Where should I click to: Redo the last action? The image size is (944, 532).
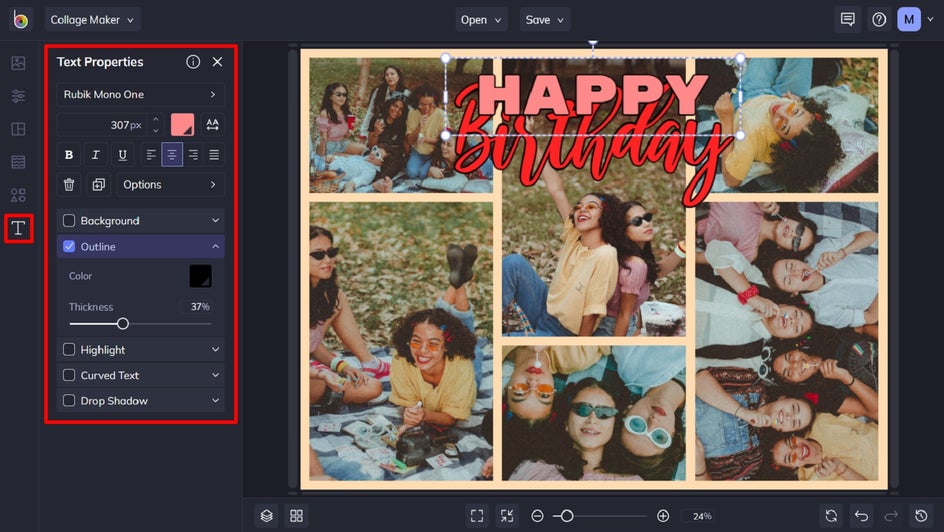[x=891, y=516]
